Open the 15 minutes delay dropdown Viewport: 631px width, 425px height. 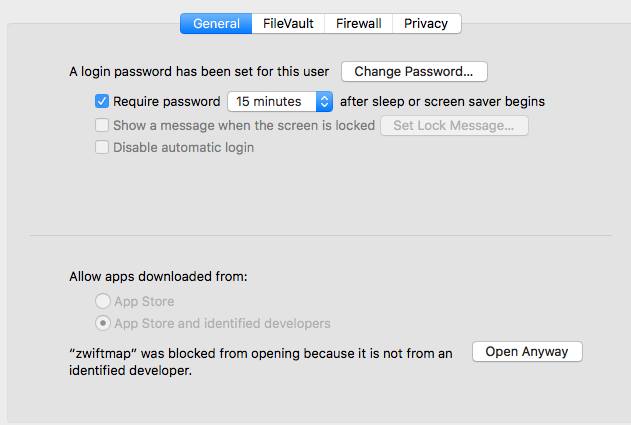pos(280,101)
